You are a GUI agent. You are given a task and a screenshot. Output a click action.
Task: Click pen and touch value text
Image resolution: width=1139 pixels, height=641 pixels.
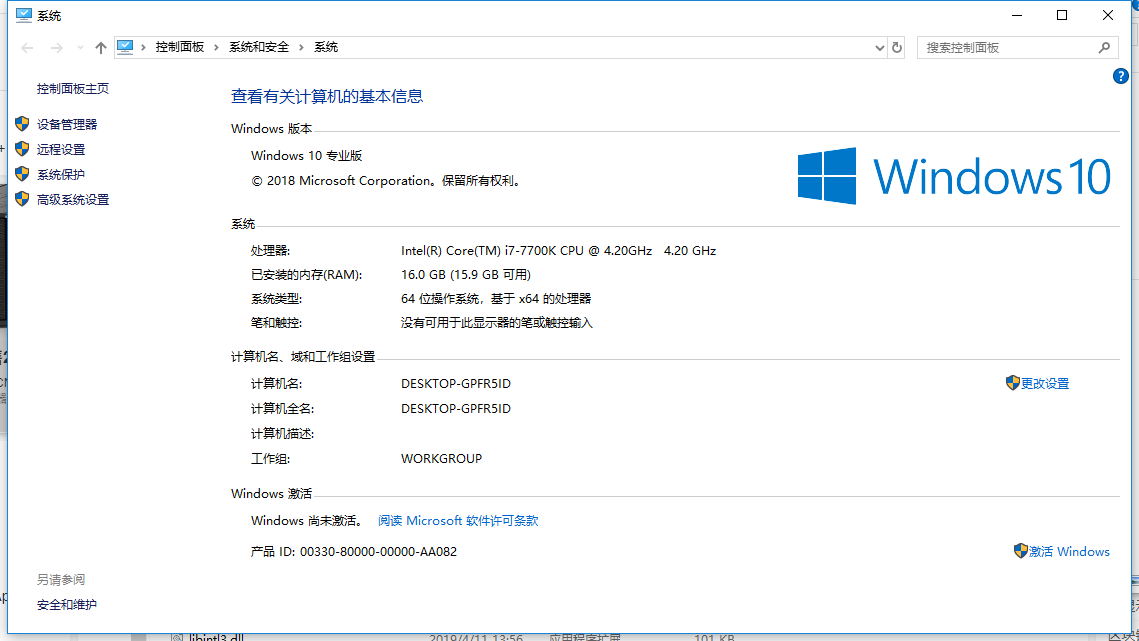[497, 323]
